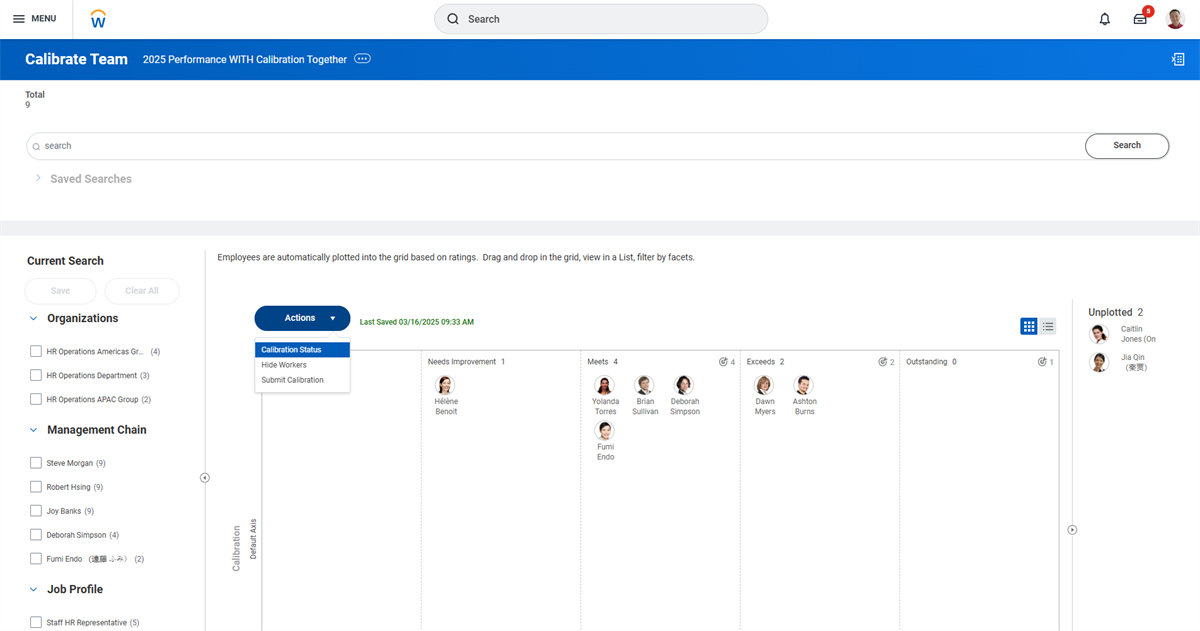Open the inbox tray icon
The height and width of the screenshot is (631, 1200).
click(x=1140, y=19)
